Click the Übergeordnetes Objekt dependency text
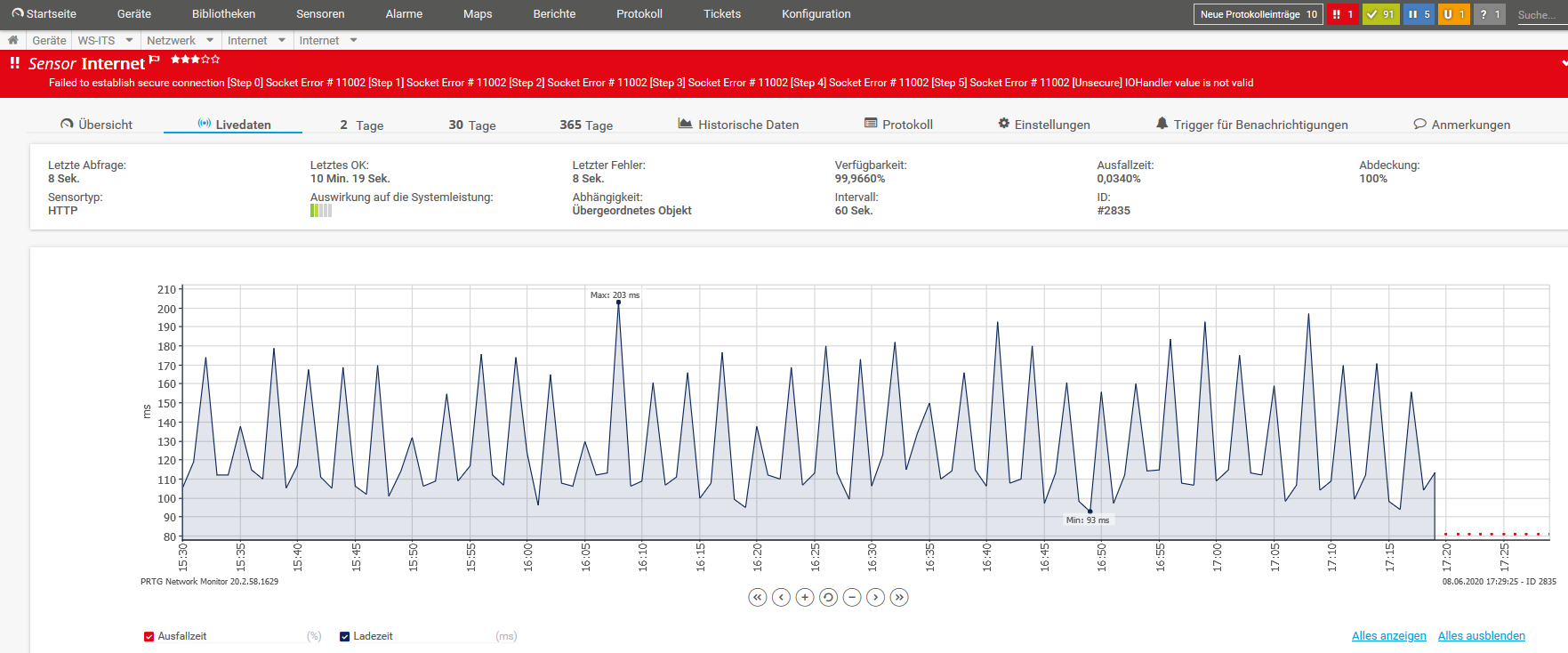 [x=632, y=211]
